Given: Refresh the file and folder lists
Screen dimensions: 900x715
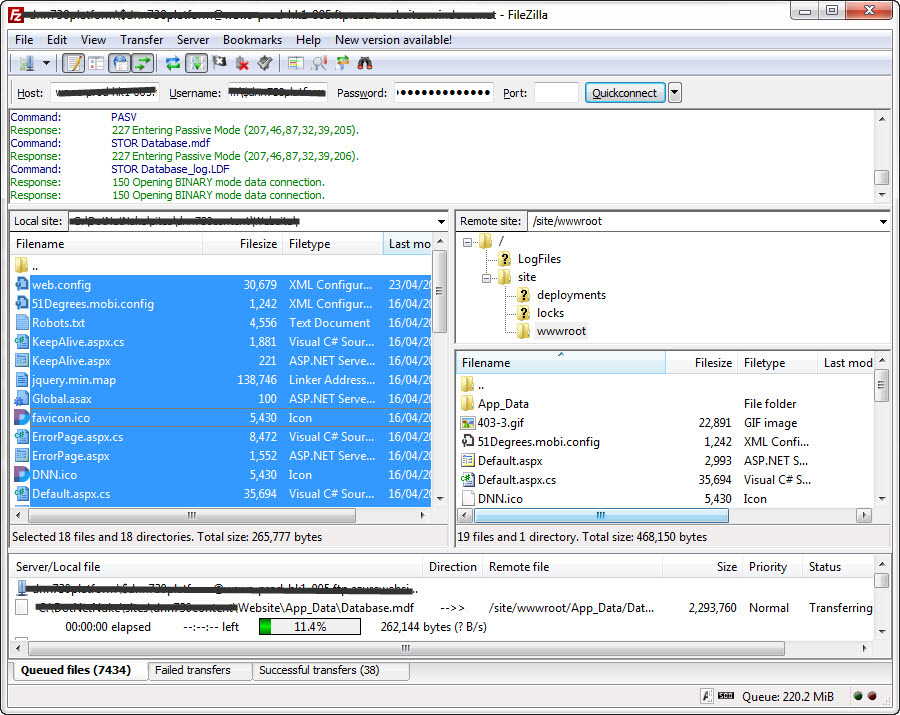Looking at the screenshot, I should point(172,63).
